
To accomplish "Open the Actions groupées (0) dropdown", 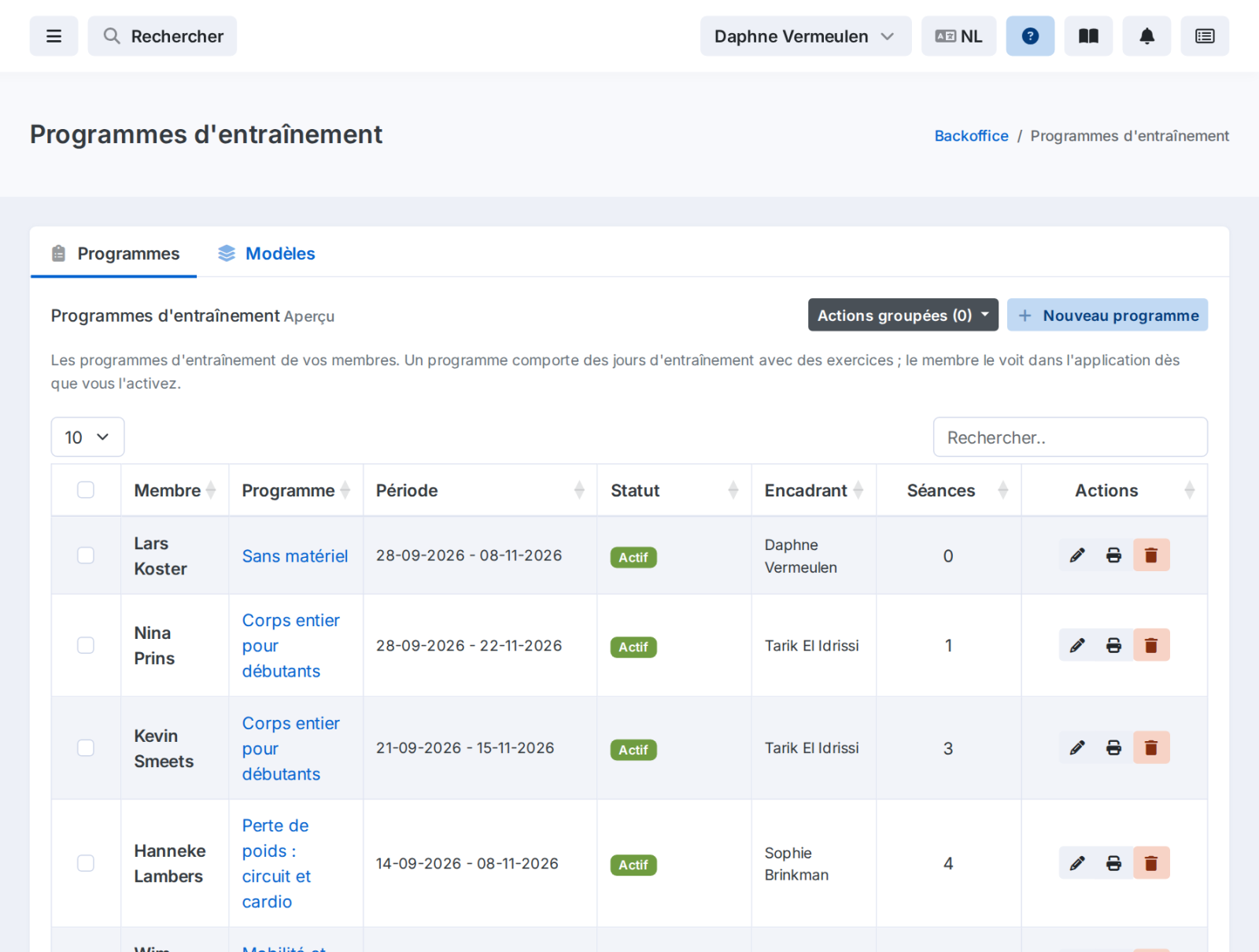I will click(x=903, y=315).
